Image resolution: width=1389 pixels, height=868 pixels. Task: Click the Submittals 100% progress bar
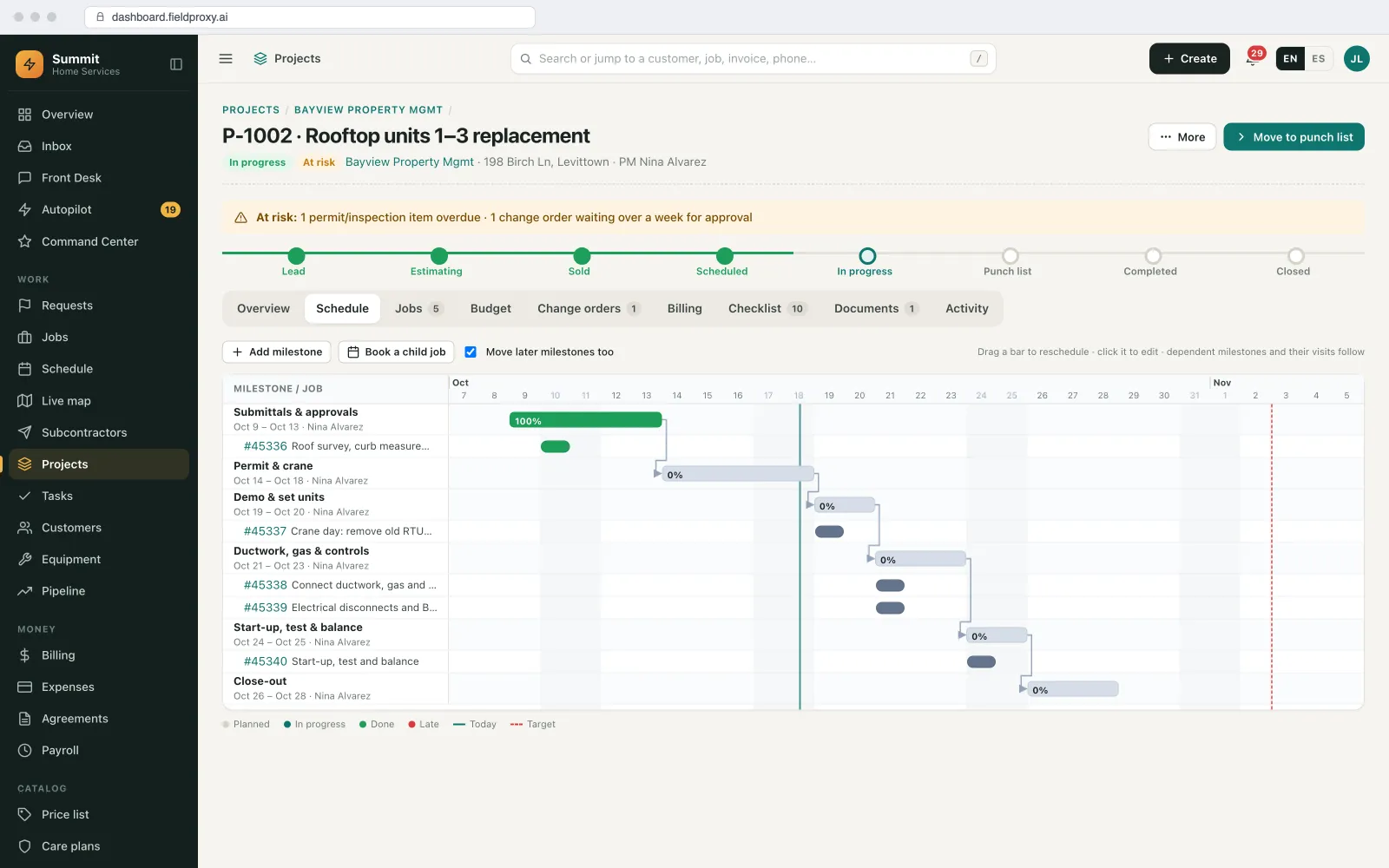pos(586,420)
